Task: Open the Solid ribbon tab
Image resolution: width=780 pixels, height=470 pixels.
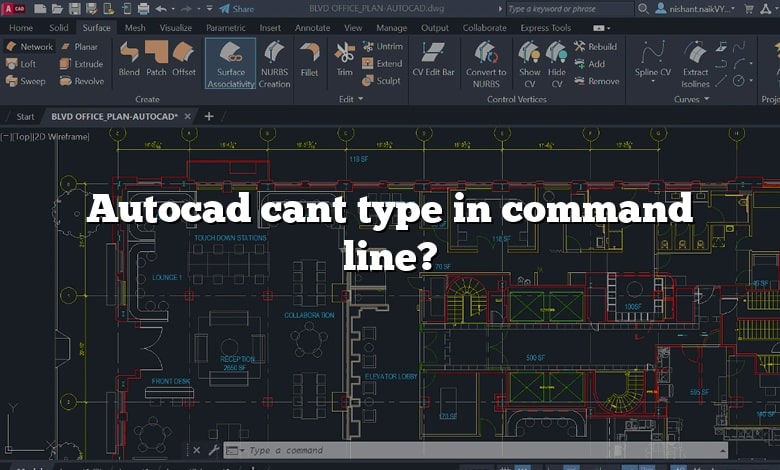Action: [59, 28]
